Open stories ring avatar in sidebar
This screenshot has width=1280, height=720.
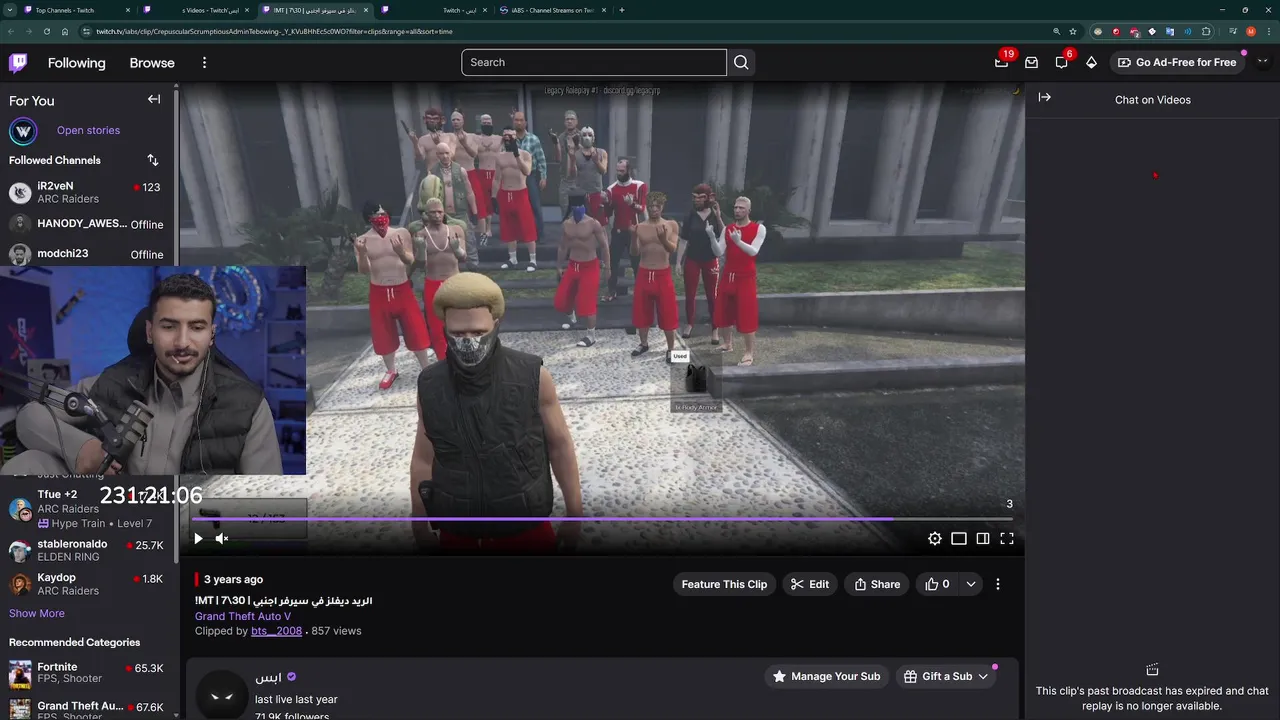point(23,131)
